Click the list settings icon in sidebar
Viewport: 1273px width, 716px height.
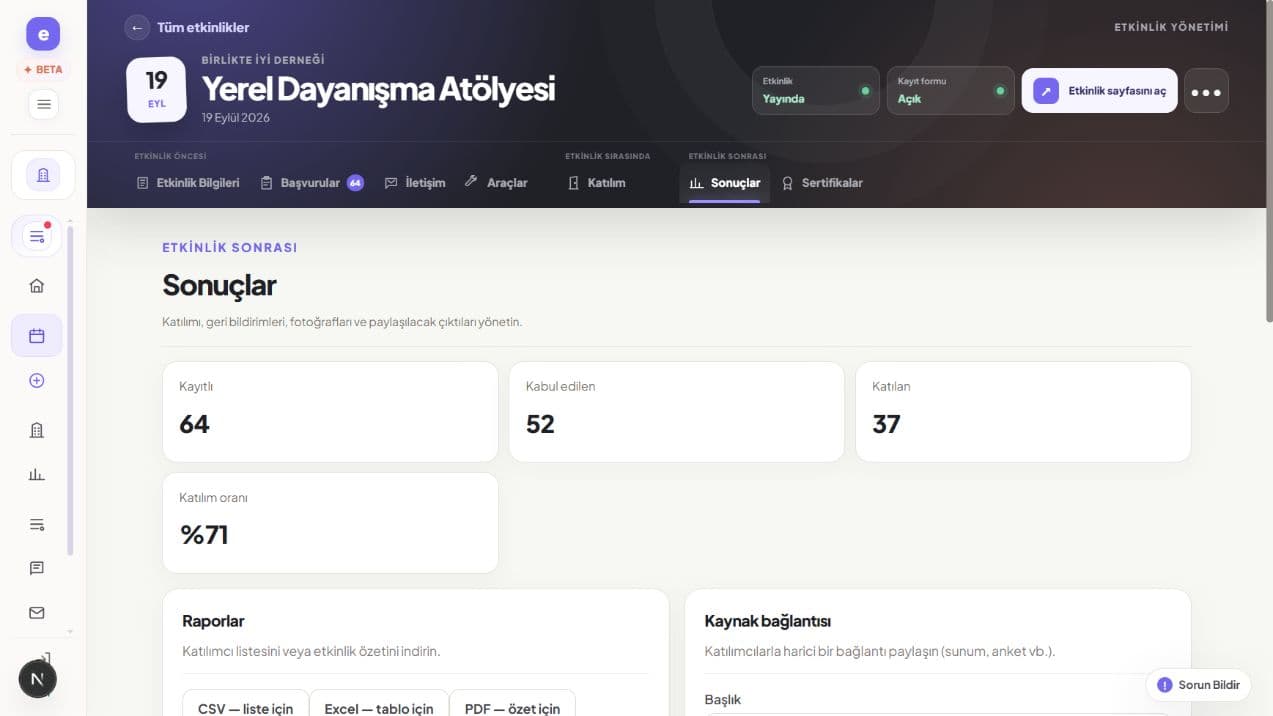(x=37, y=524)
